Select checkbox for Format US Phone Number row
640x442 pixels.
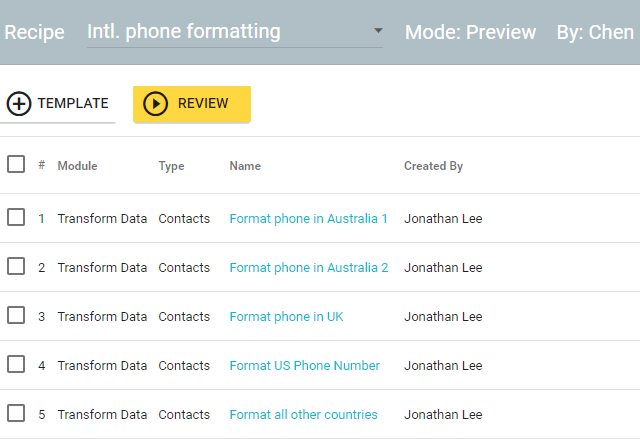[x=16, y=364]
